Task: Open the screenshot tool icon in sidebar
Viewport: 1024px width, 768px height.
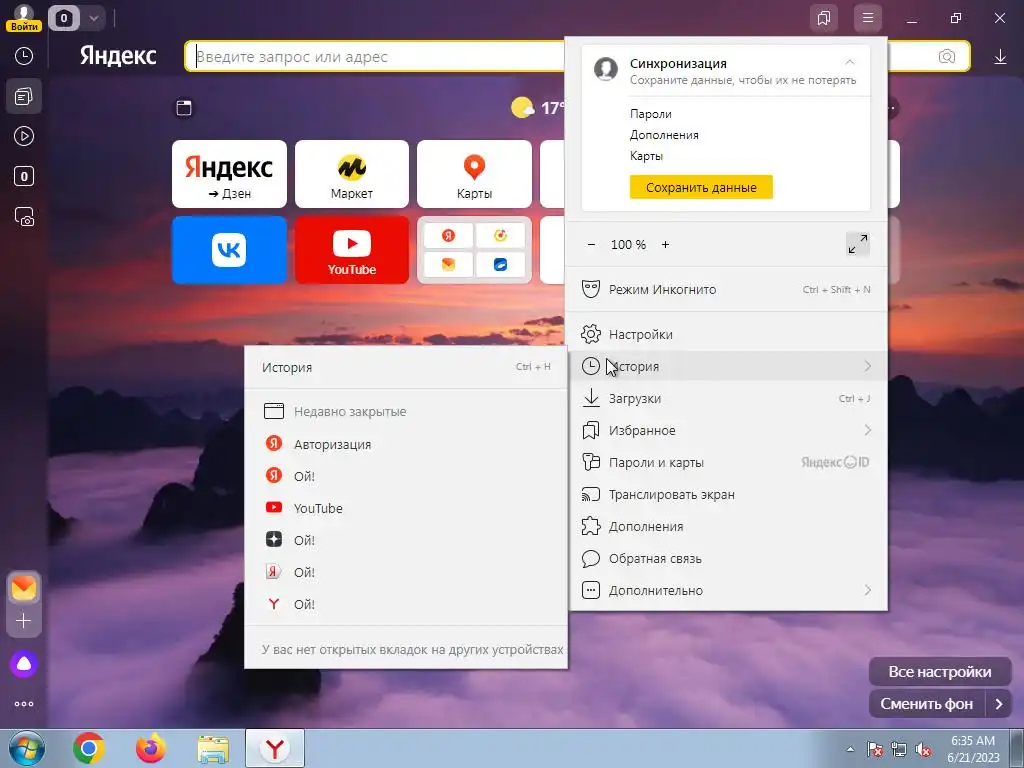Action: 24,216
